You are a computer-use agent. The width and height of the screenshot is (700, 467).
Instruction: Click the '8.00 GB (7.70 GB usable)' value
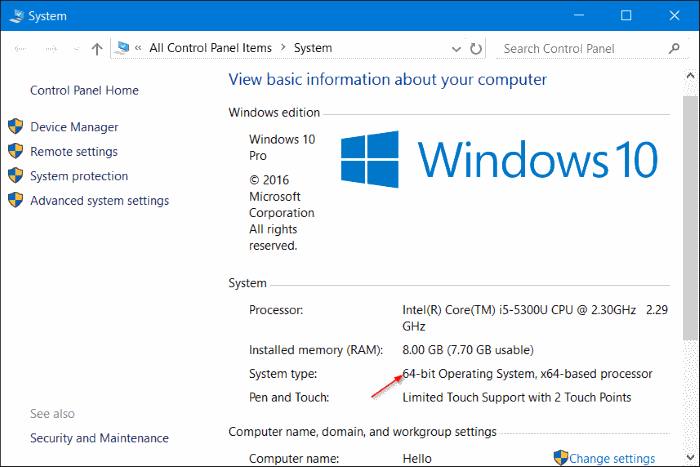click(468, 350)
